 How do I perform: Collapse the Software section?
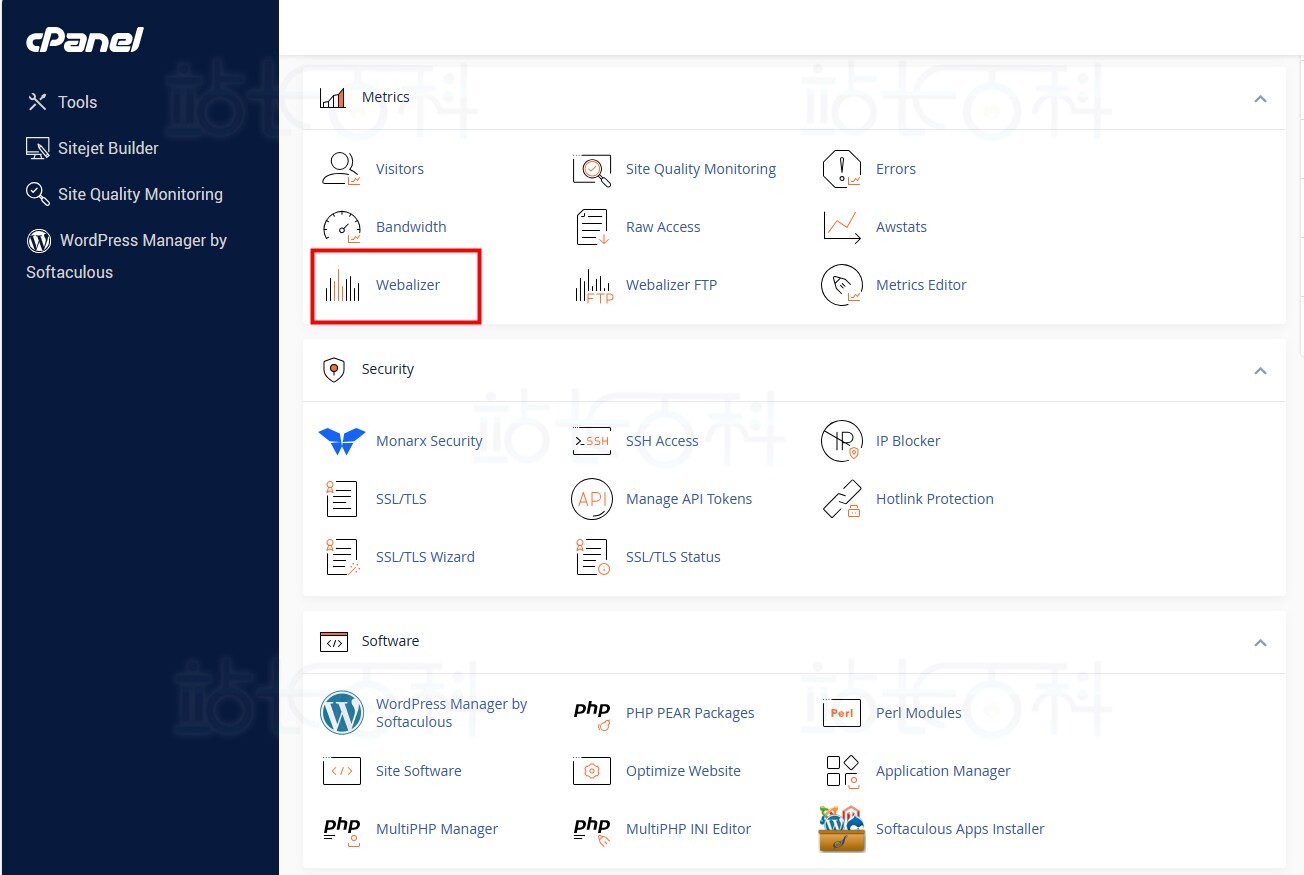click(1260, 642)
